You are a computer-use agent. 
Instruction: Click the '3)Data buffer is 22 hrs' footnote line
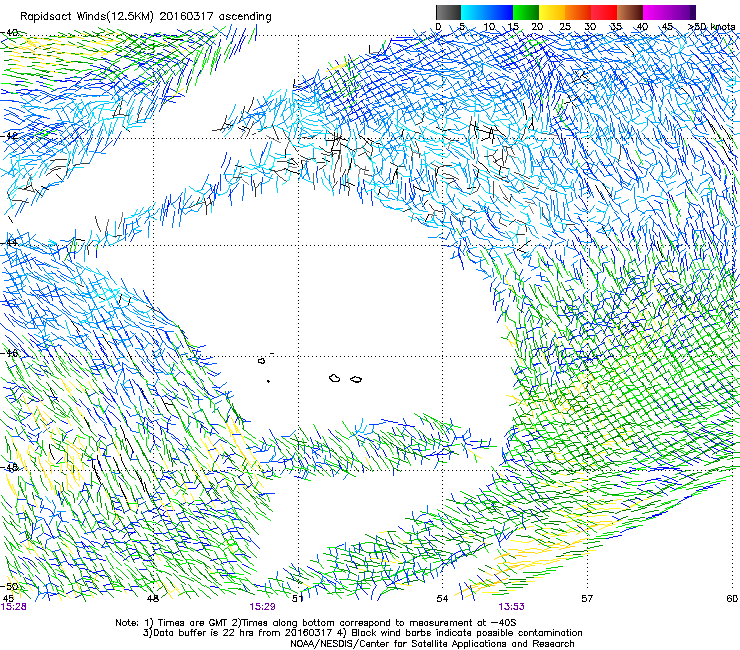pos(362,633)
